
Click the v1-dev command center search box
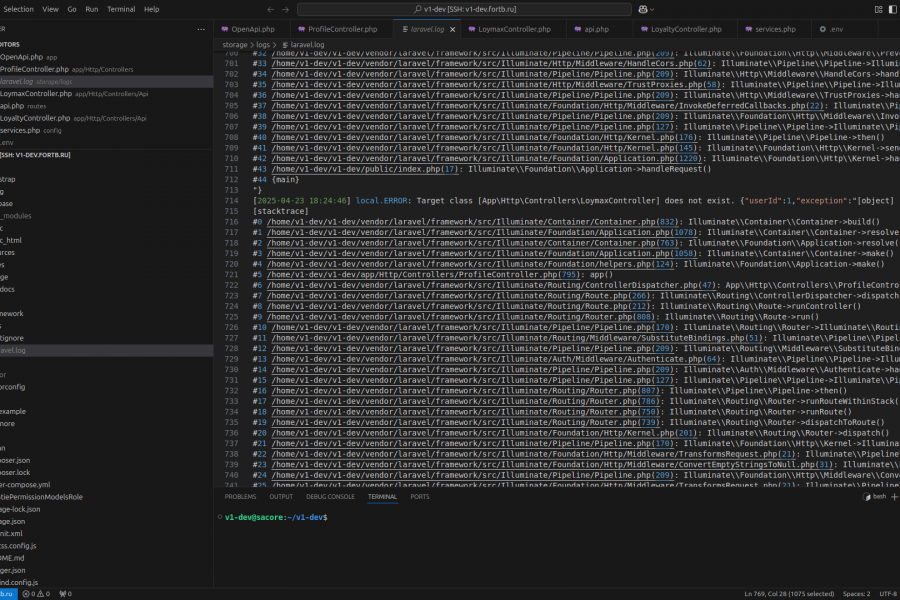click(463, 9)
